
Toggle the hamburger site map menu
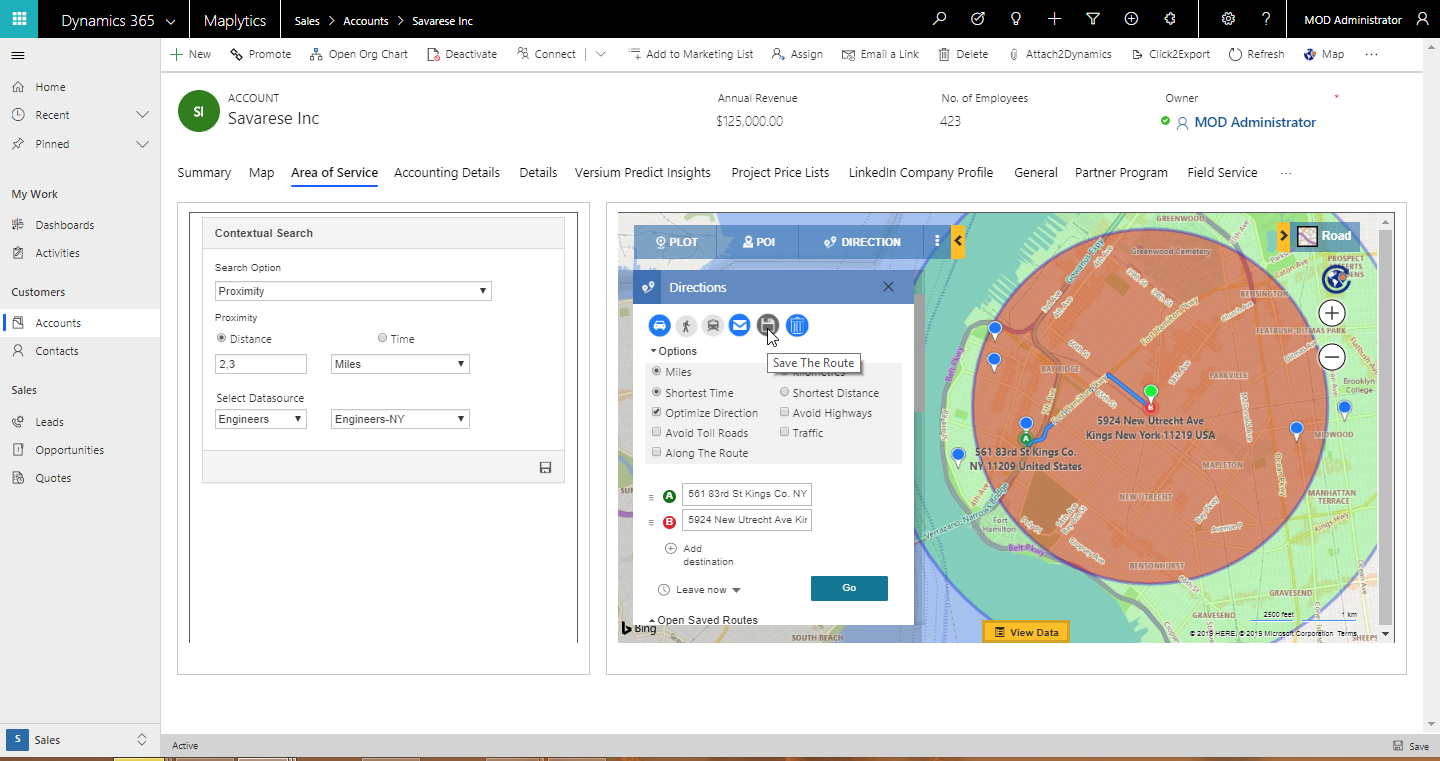(x=18, y=55)
